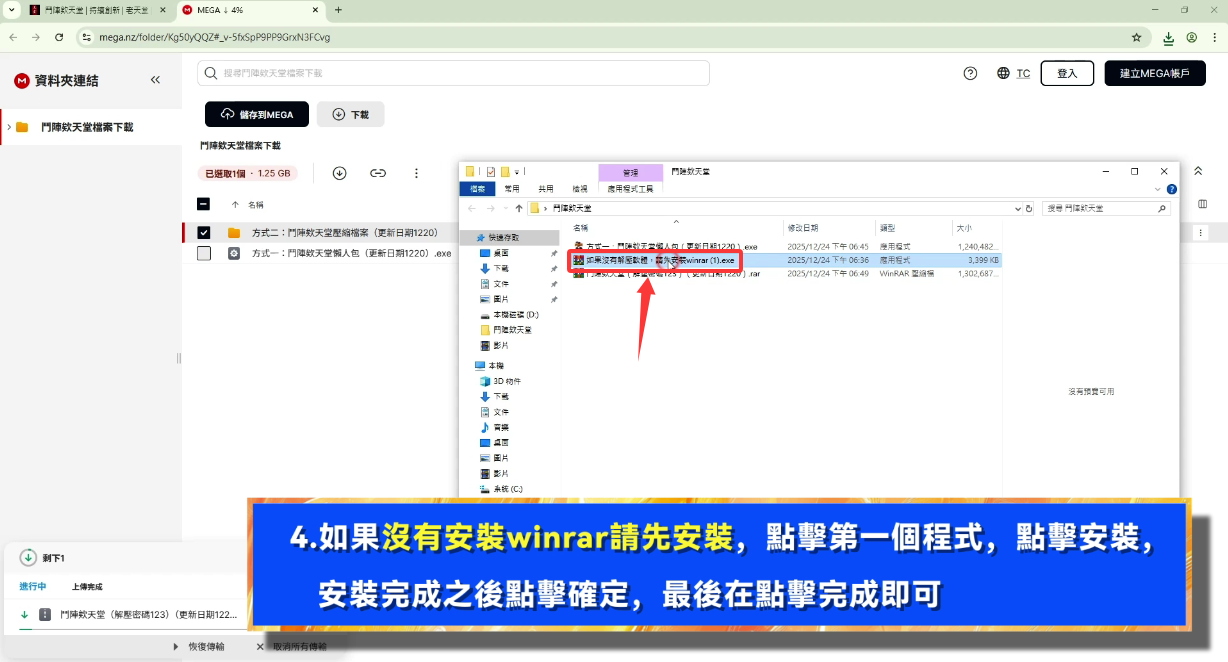Open the 檢視 ribbon tab in Explorer
Image resolution: width=1228 pixels, height=662 pixels.
pos(579,188)
